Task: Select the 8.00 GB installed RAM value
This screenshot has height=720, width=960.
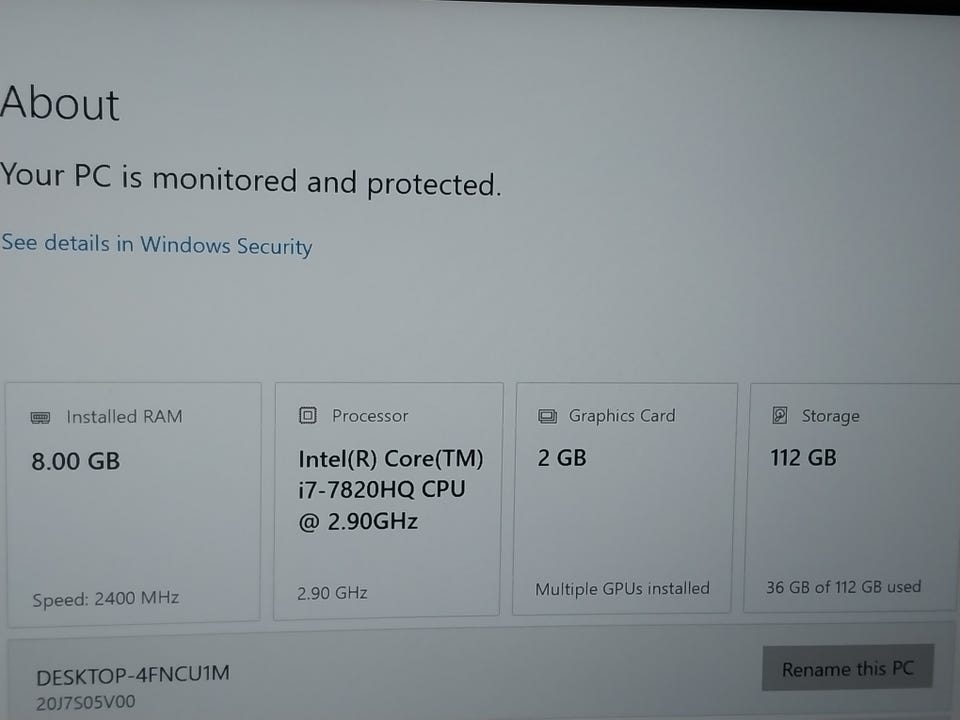Action: click(76, 461)
